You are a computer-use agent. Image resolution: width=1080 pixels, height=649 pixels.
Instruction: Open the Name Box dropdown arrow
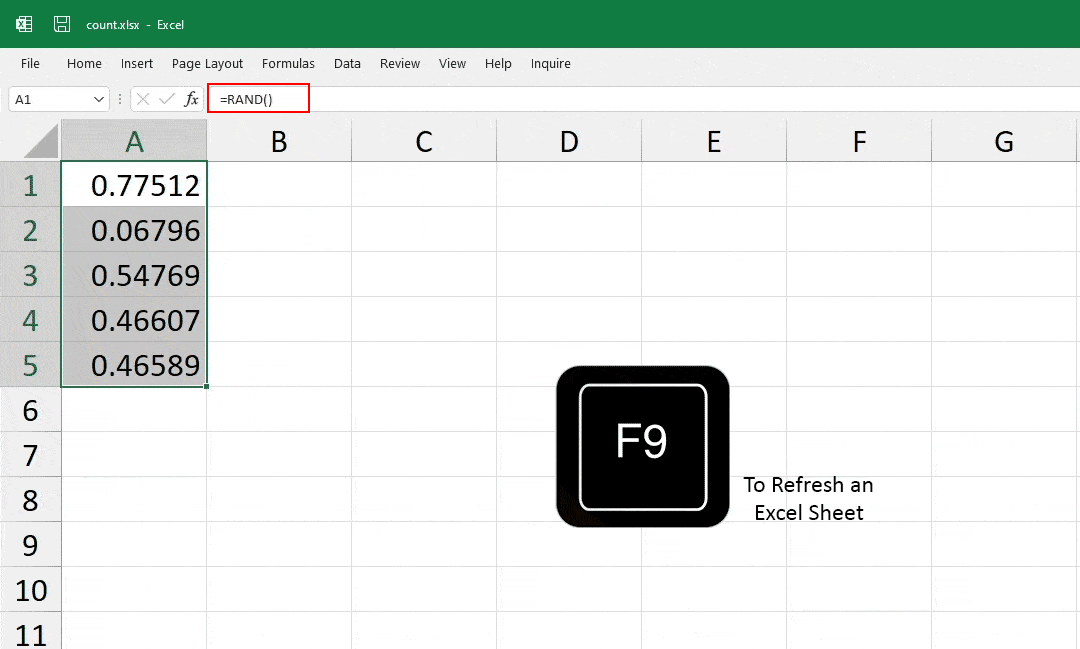click(x=97, y=99)
